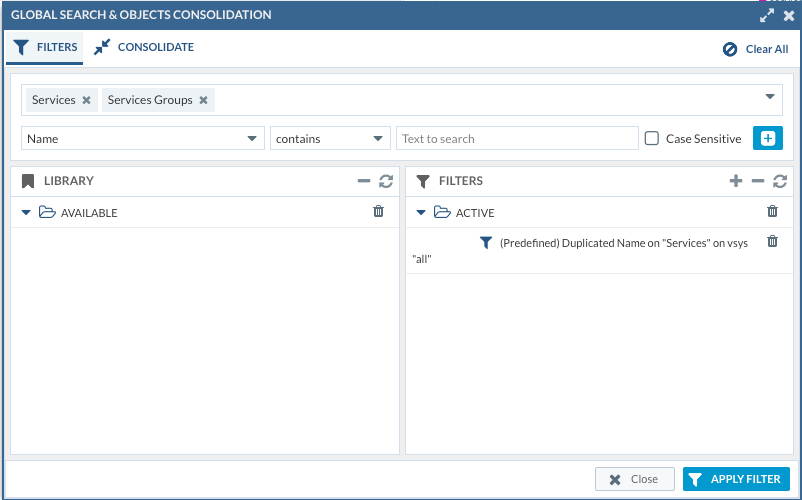Refresh the Filters panel
This screenshot has height=500, width=802.
(780, 181)
